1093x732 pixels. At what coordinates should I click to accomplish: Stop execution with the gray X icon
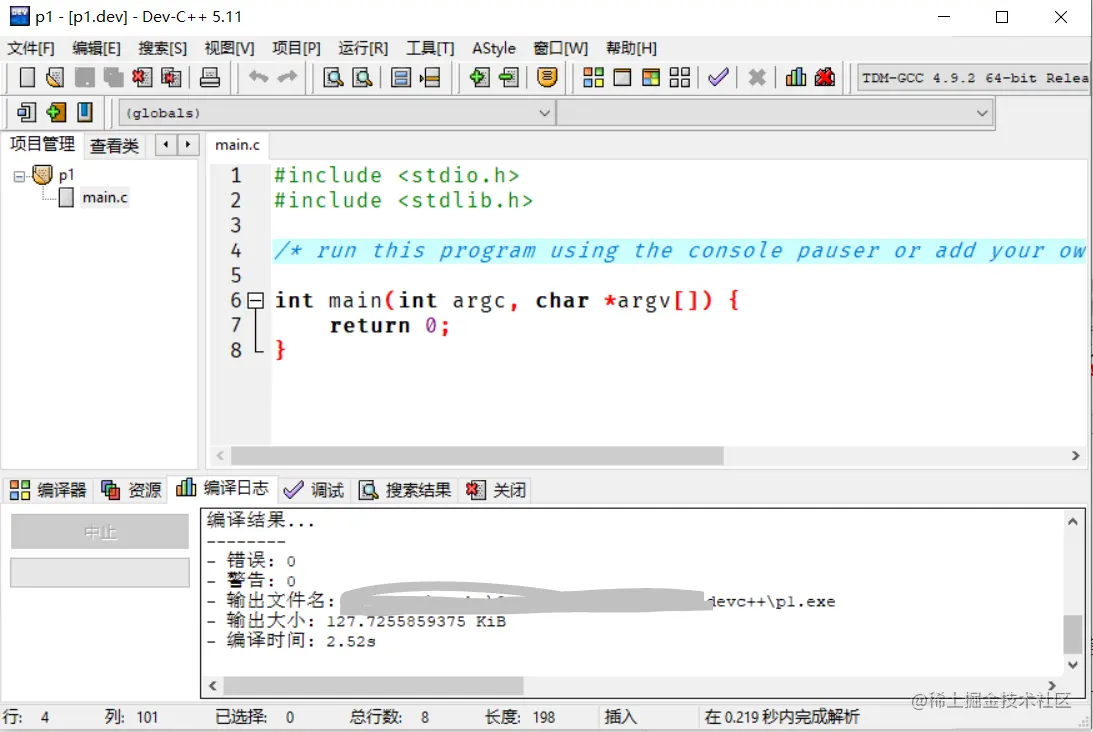757,77
